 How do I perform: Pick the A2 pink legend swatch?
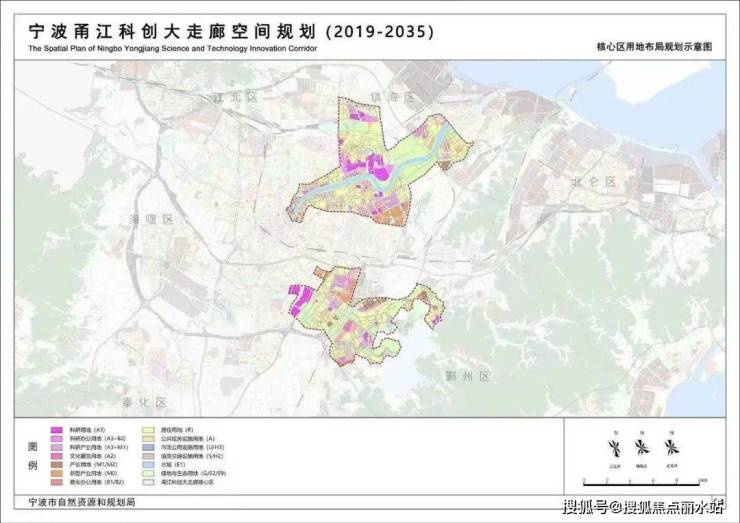coord(57,456)
